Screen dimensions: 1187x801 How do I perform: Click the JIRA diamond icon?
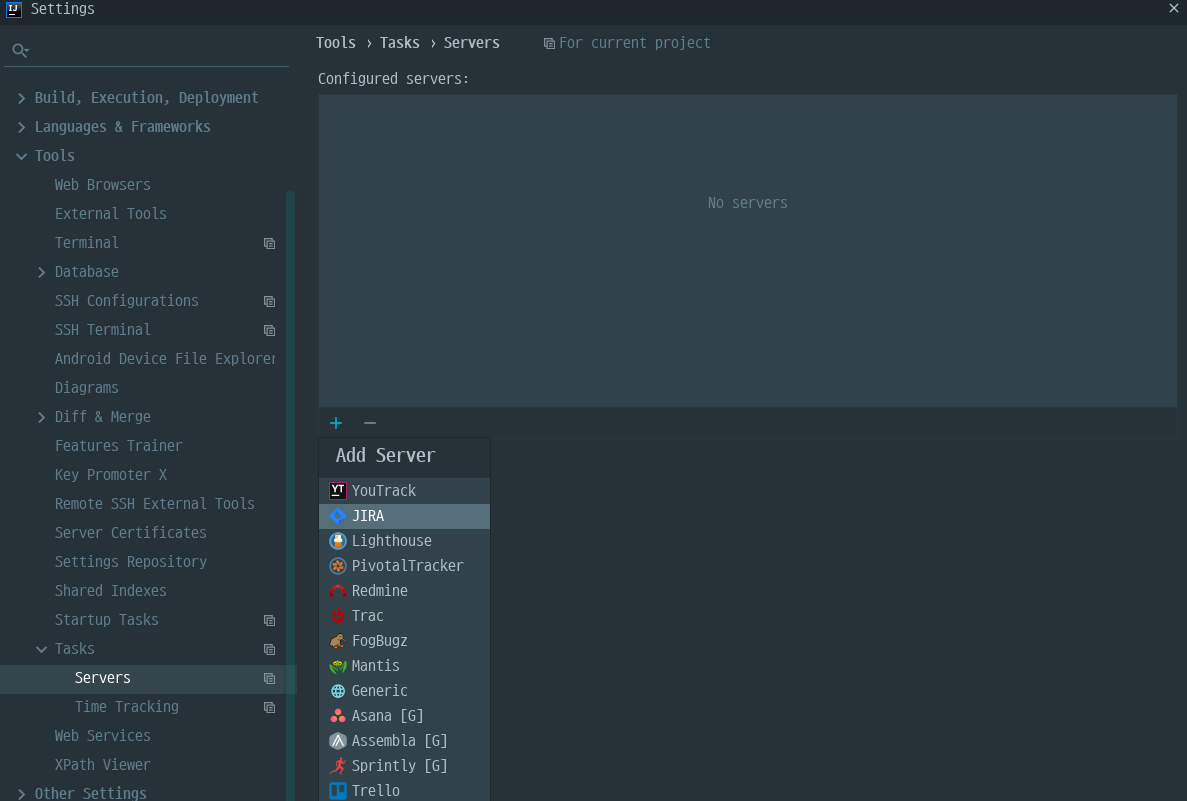point(338,516)
